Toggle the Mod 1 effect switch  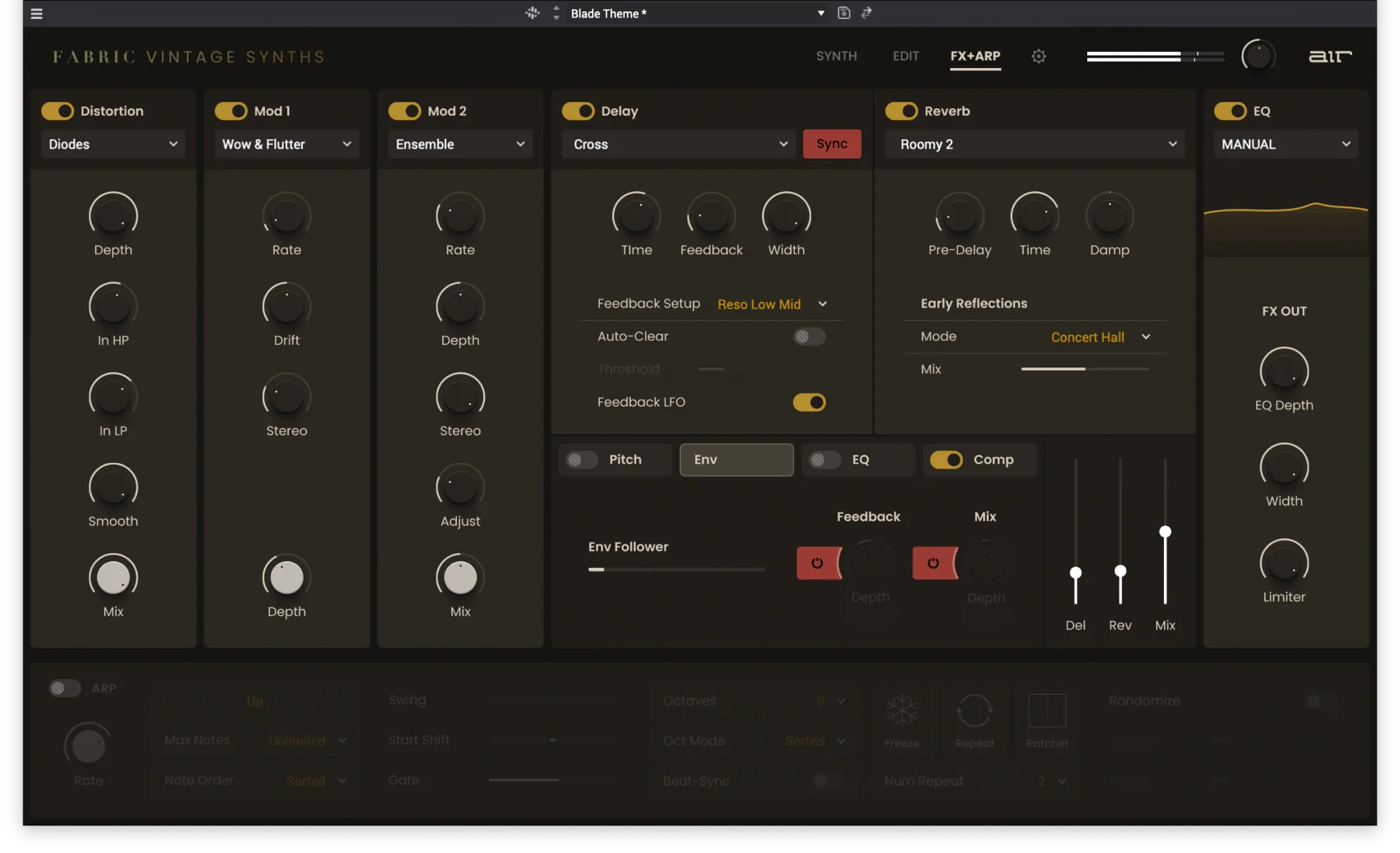[x=231, y=111]
